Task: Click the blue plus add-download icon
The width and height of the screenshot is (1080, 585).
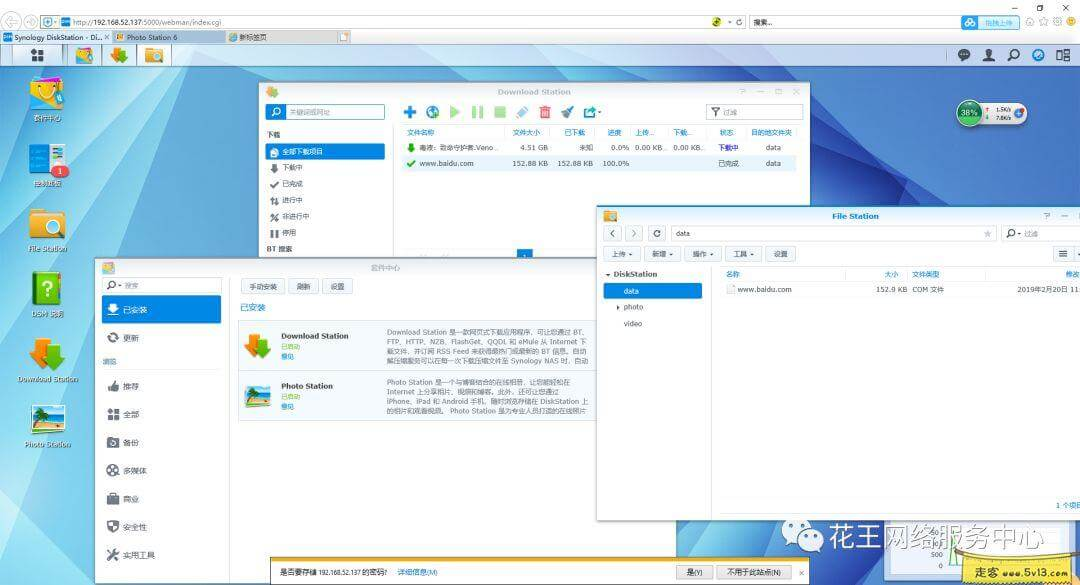Action: 410,113
